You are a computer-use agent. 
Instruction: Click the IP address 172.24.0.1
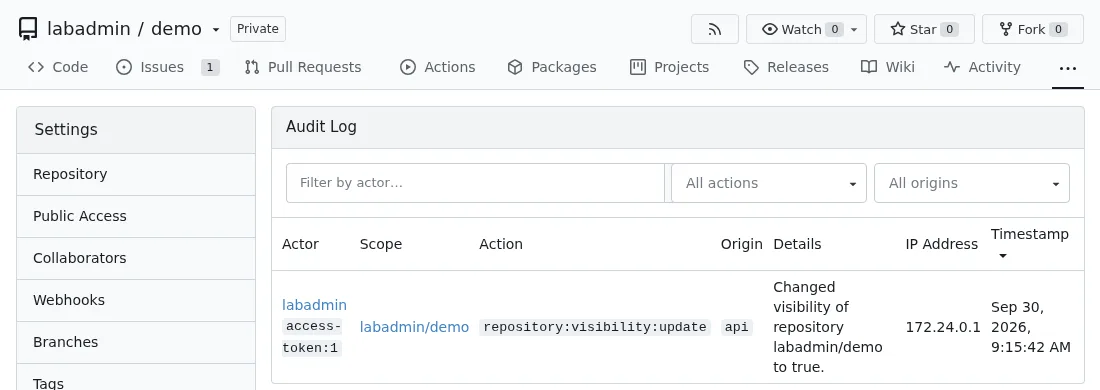943,327
